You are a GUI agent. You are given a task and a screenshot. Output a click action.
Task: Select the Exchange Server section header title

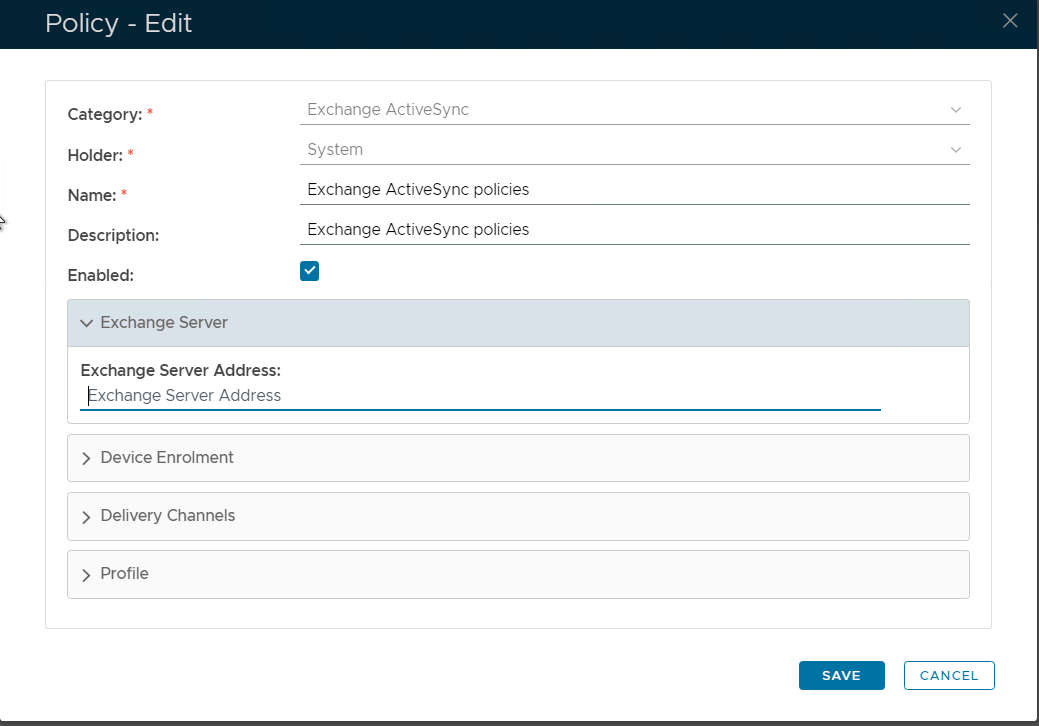point(164,323)
